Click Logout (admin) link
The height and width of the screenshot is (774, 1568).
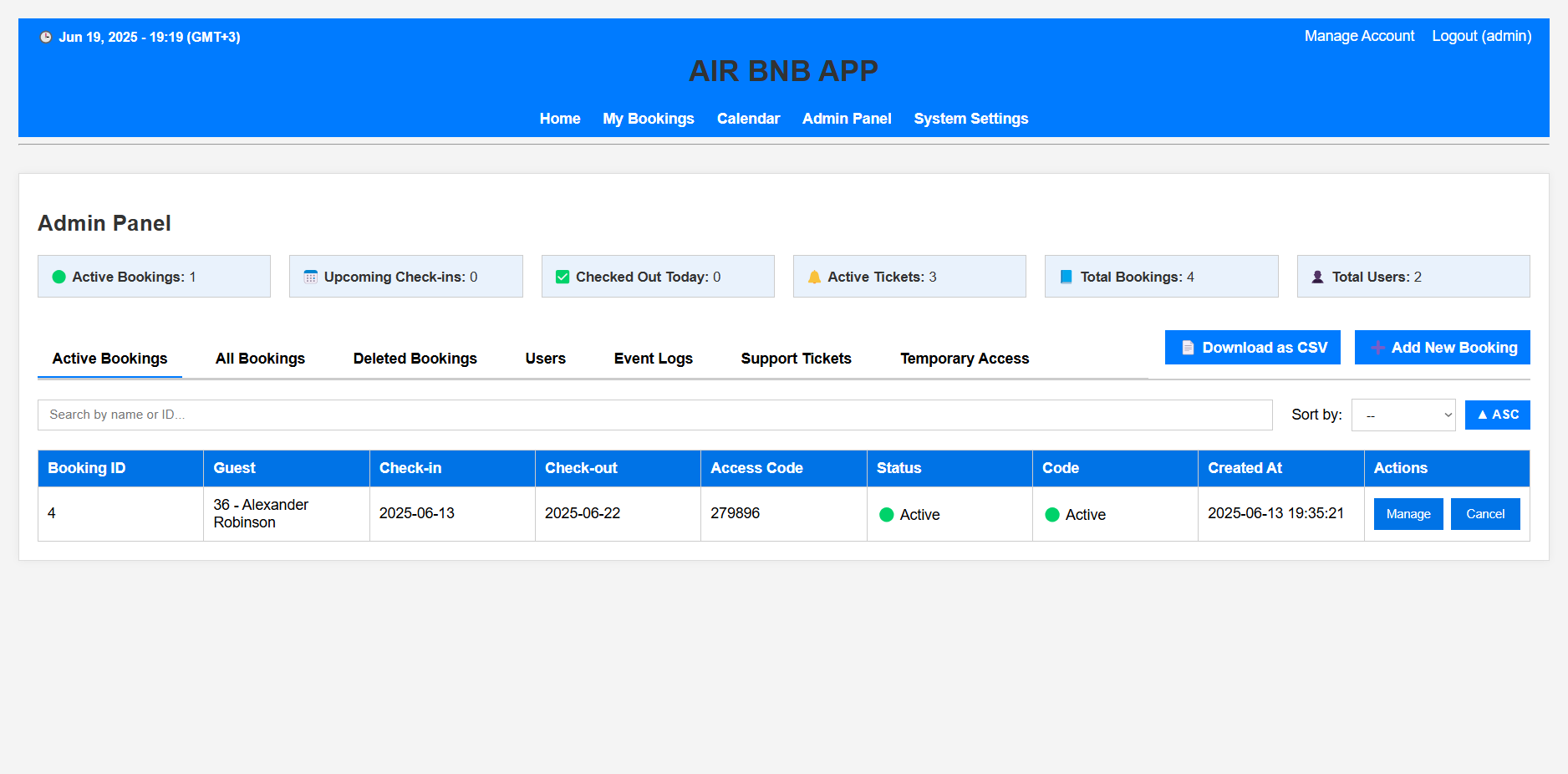tap(1481, 36)
